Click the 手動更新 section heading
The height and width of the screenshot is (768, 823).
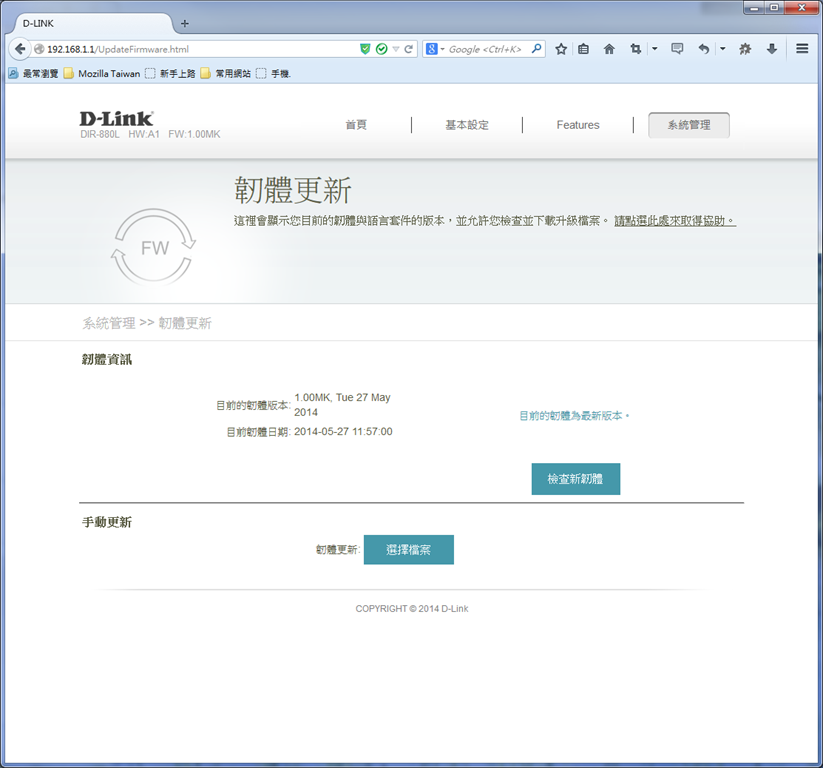pos(107,522)
